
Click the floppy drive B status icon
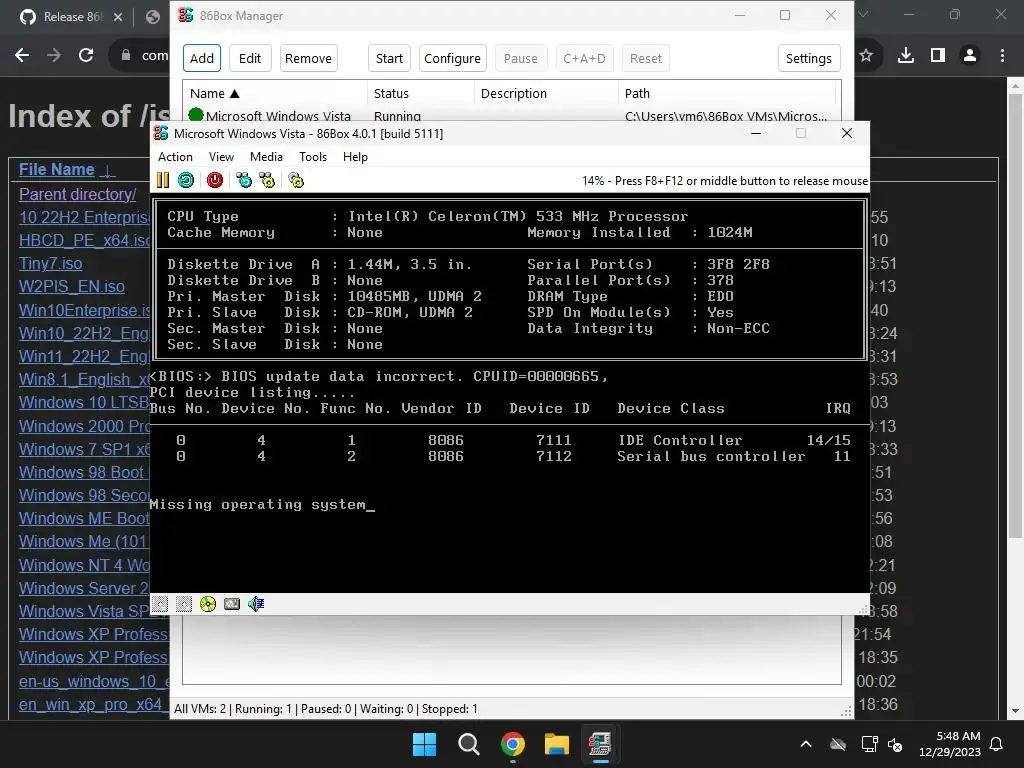pos(184,604)
